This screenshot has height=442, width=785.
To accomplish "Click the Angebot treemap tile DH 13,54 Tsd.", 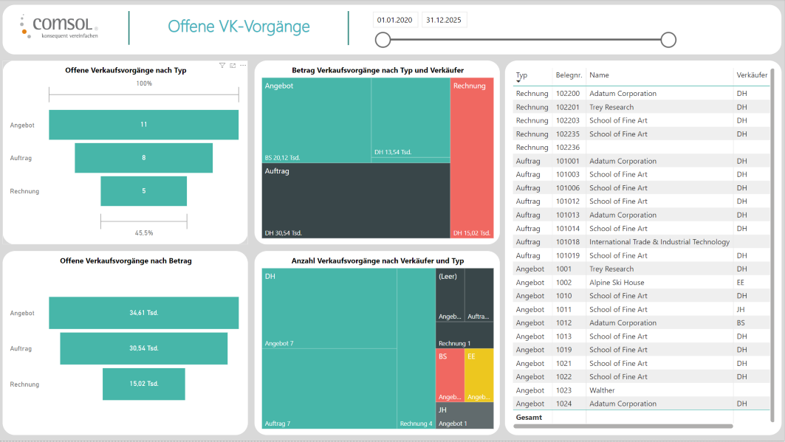I will [x=411, y=118].
